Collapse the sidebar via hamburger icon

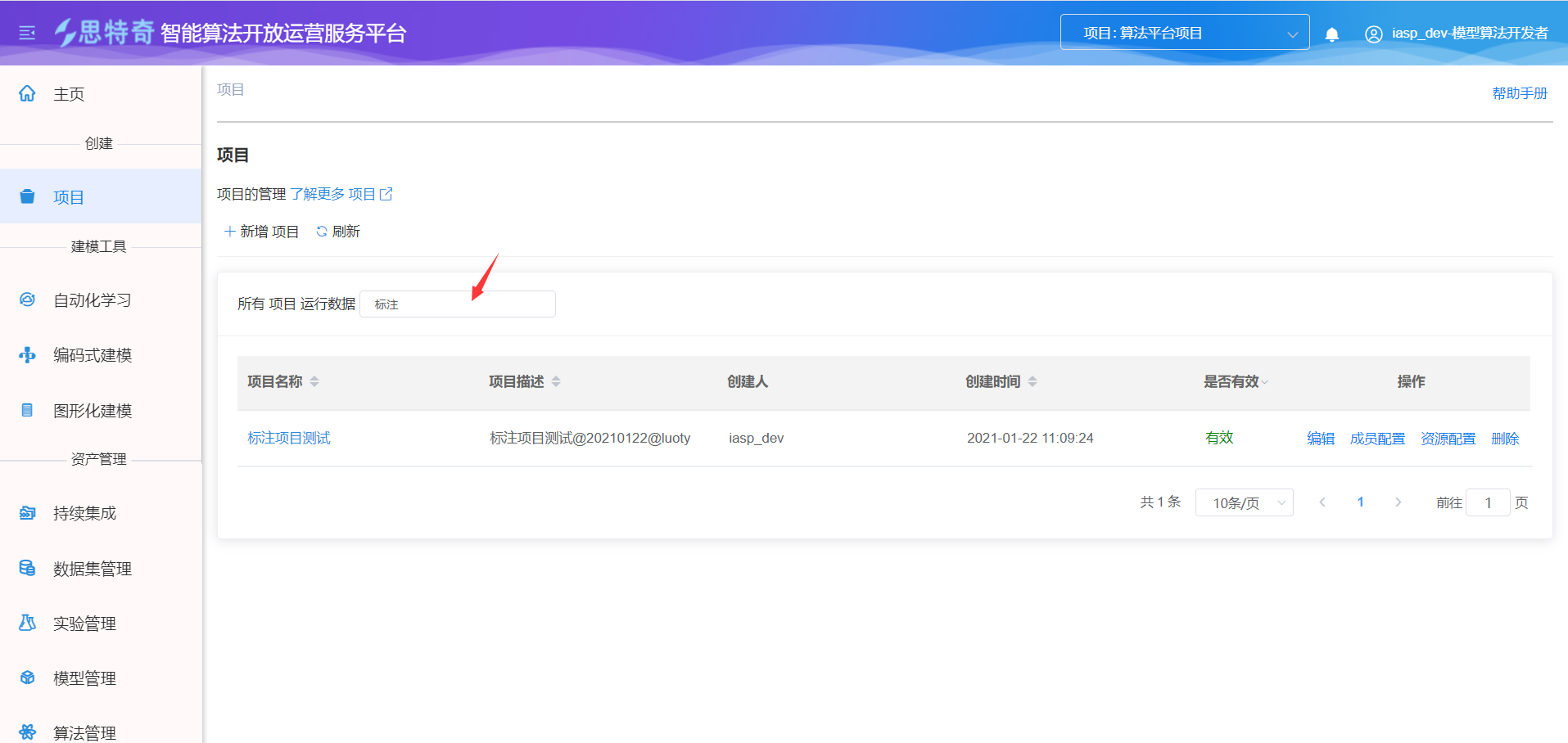pyautogui.click(x=27, y=33)
